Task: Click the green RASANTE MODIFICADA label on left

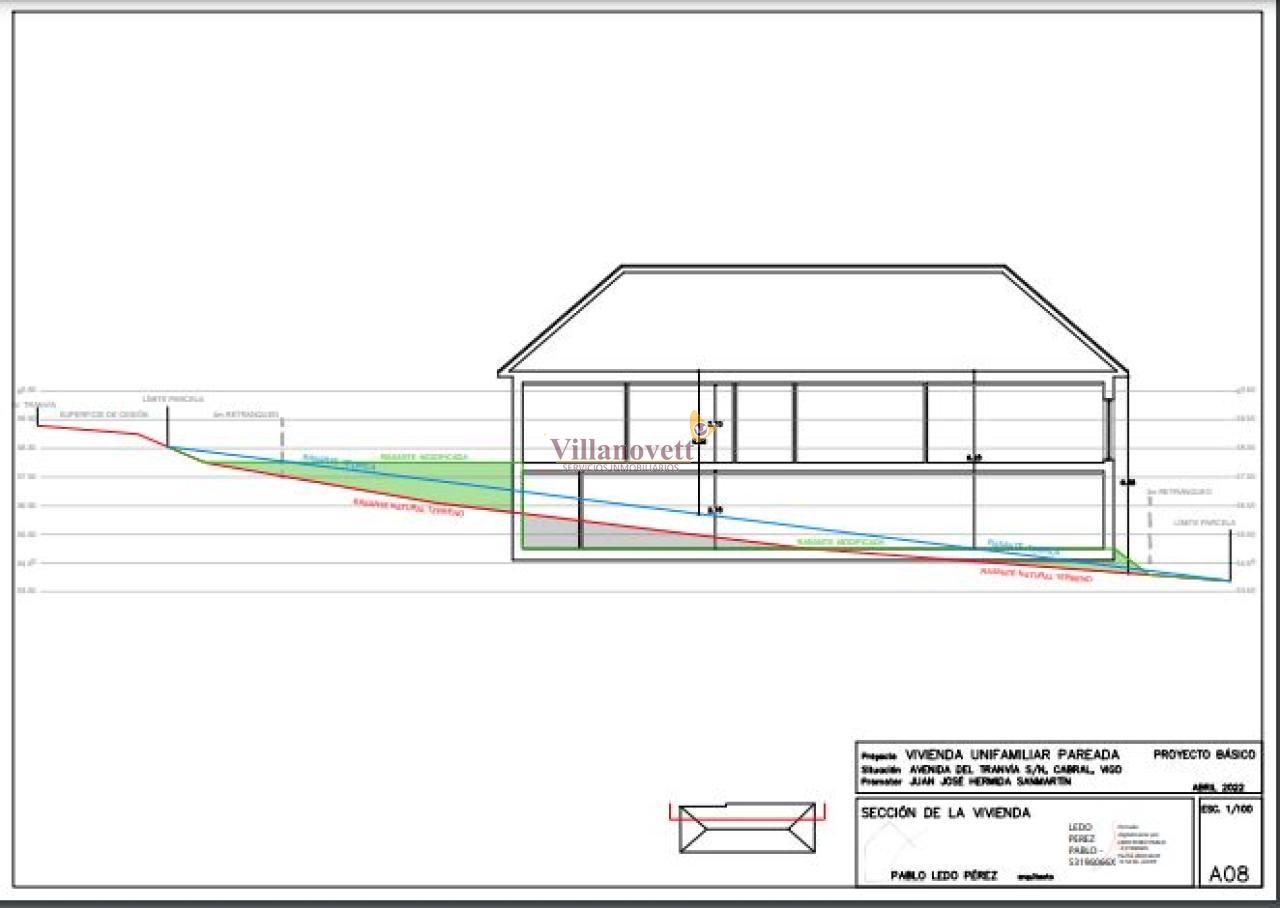Action: [424, 457]
